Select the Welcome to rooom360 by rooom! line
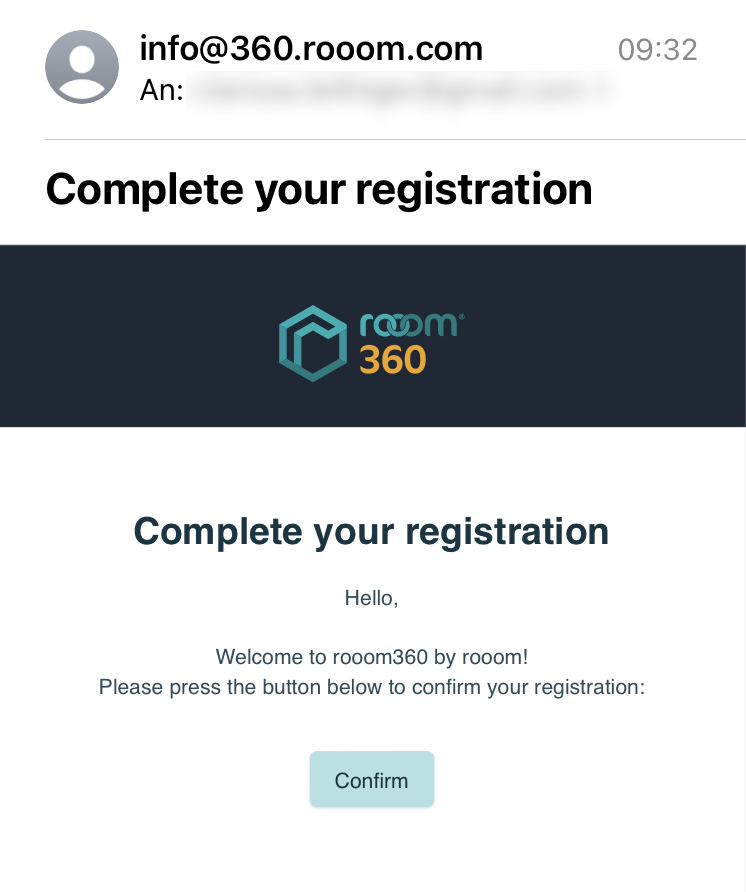 [x=372, y=657]
